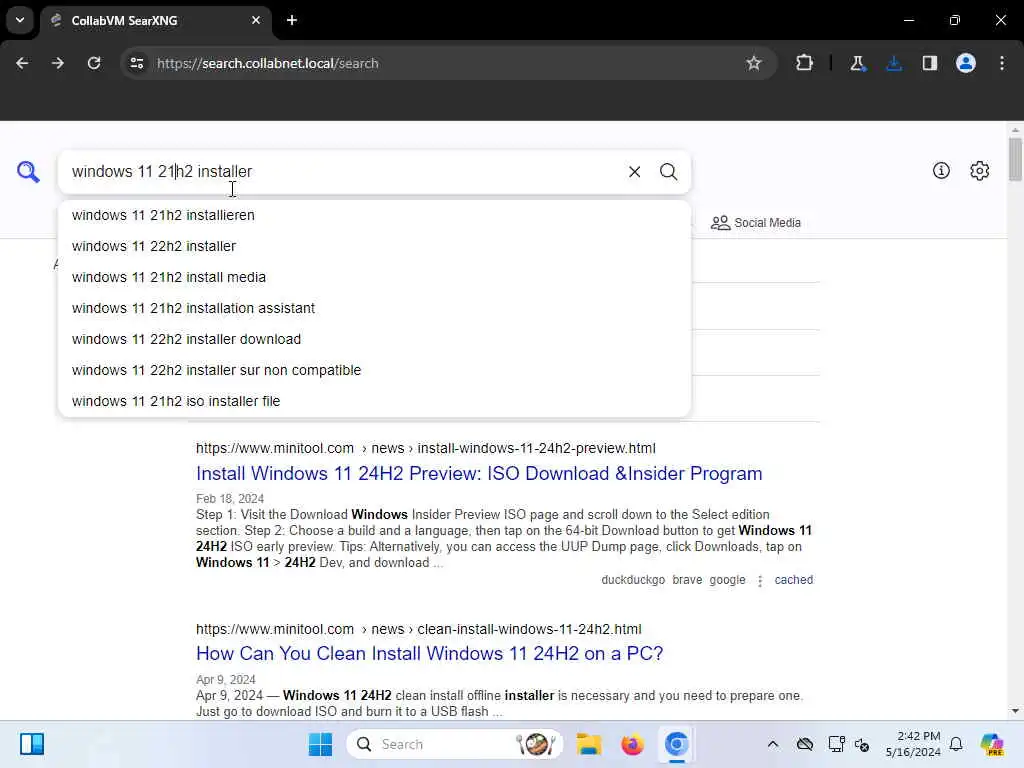The height and width of the screenshot is (768, 1024).
Task: Reload the current page
Action: coord(94,63)
